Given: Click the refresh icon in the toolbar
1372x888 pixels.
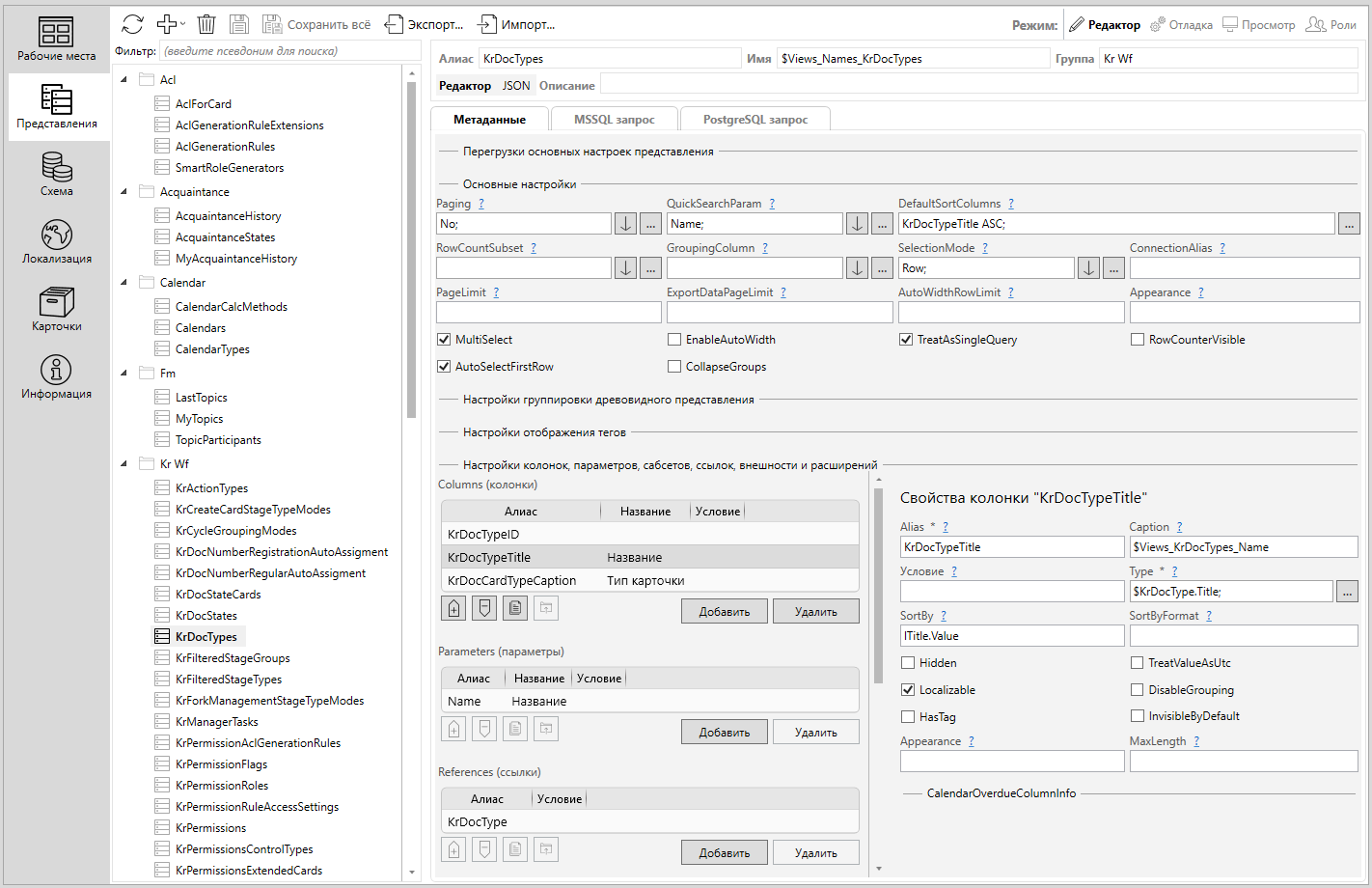Looking at the screenshot, I should click(132, 24).
